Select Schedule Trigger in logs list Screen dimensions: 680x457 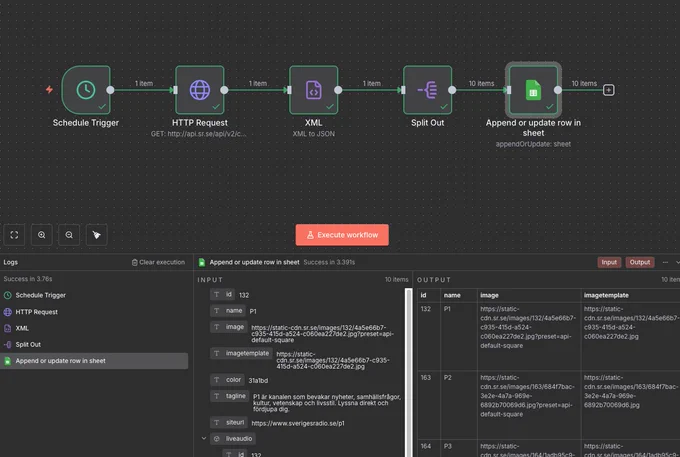[95, 295]
